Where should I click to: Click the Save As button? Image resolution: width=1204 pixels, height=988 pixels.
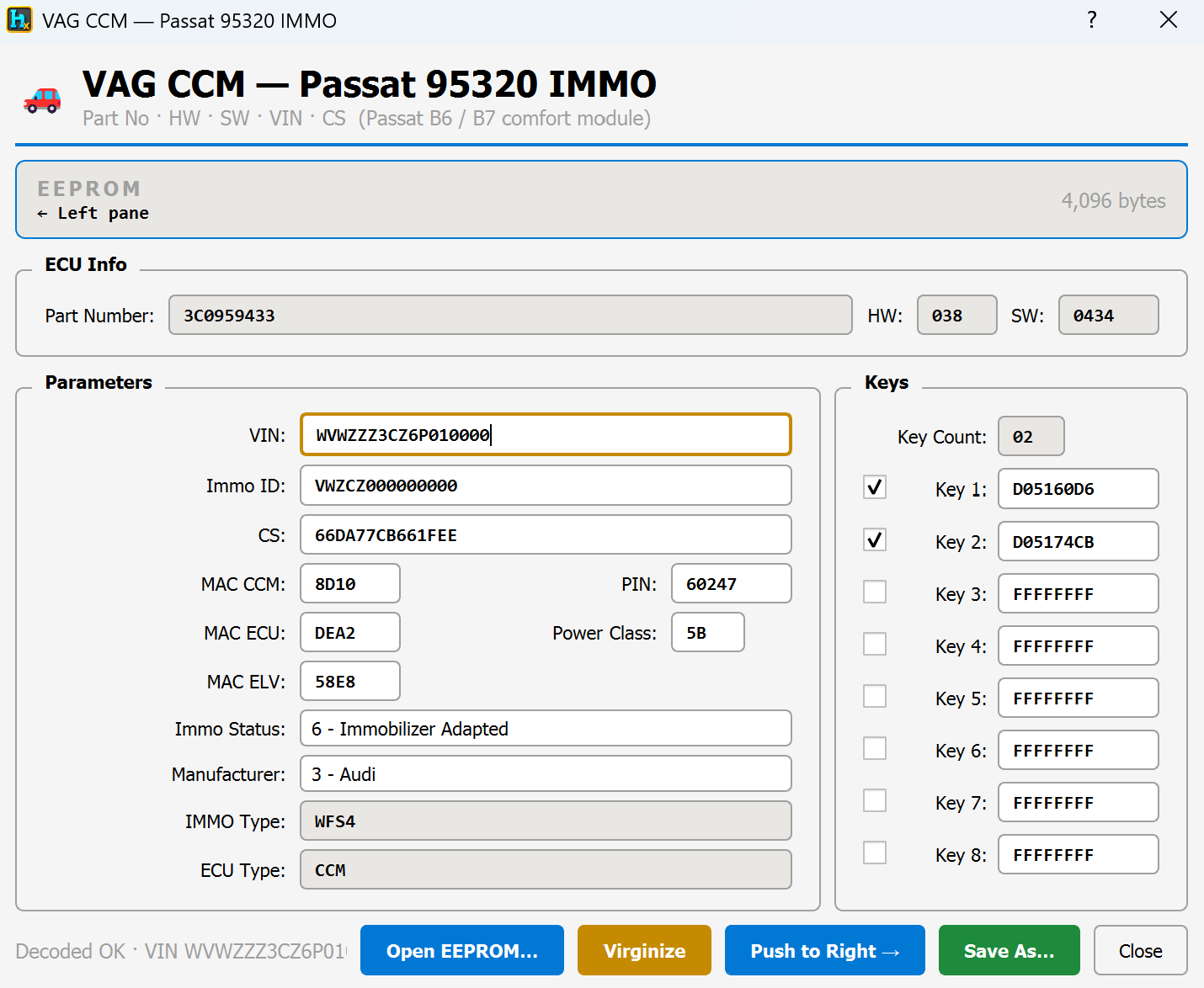(x=1010, y=950)
